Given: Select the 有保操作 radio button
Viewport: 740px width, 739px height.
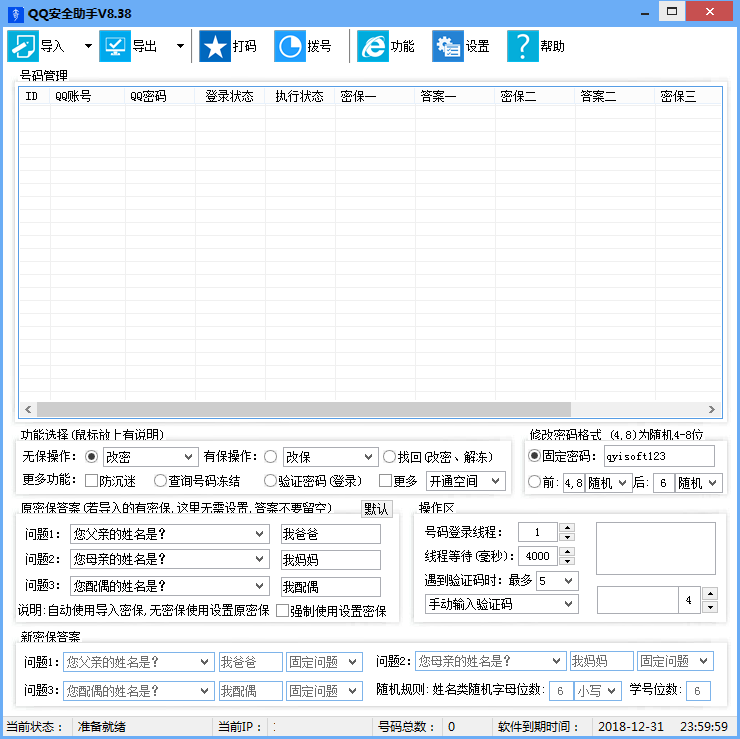Looking at the screenshot, I should coord(270,456).
